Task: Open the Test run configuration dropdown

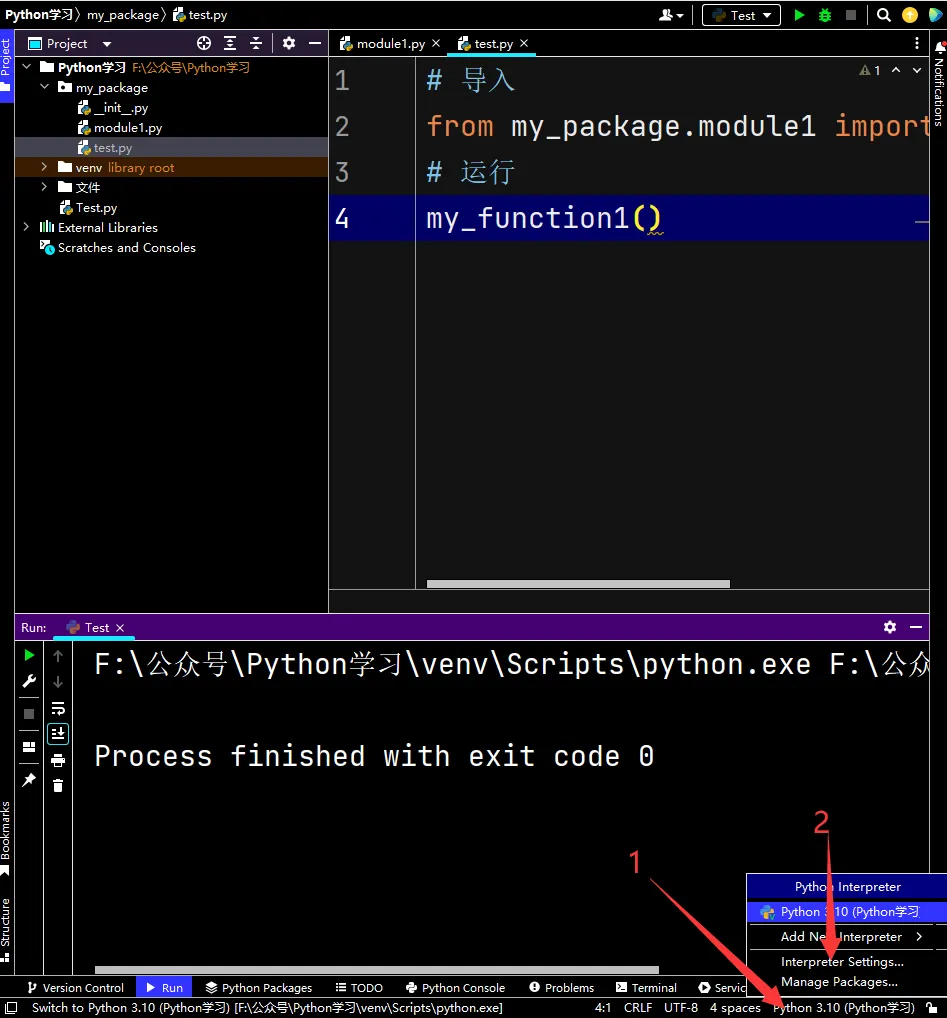Action: (x=741, y=15)
